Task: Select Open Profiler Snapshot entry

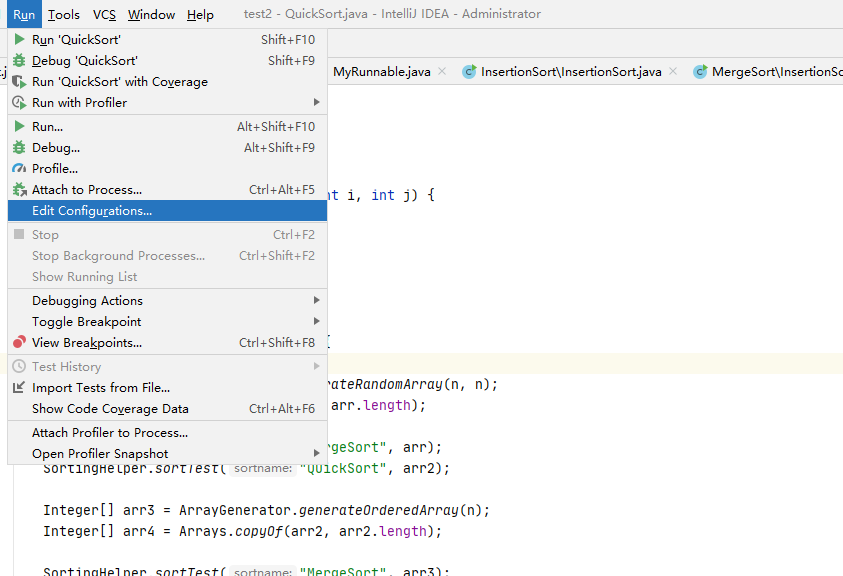Action: (x=167, y=453)
